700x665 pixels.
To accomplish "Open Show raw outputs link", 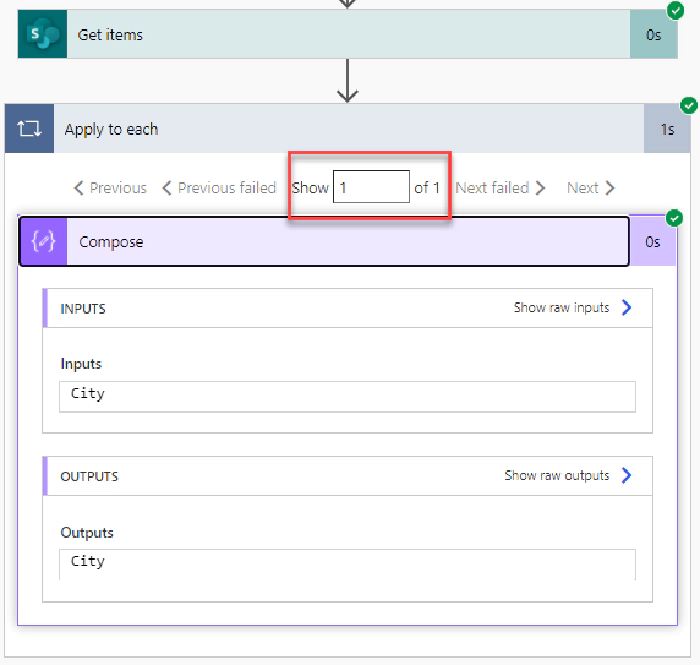I will 556,476.
